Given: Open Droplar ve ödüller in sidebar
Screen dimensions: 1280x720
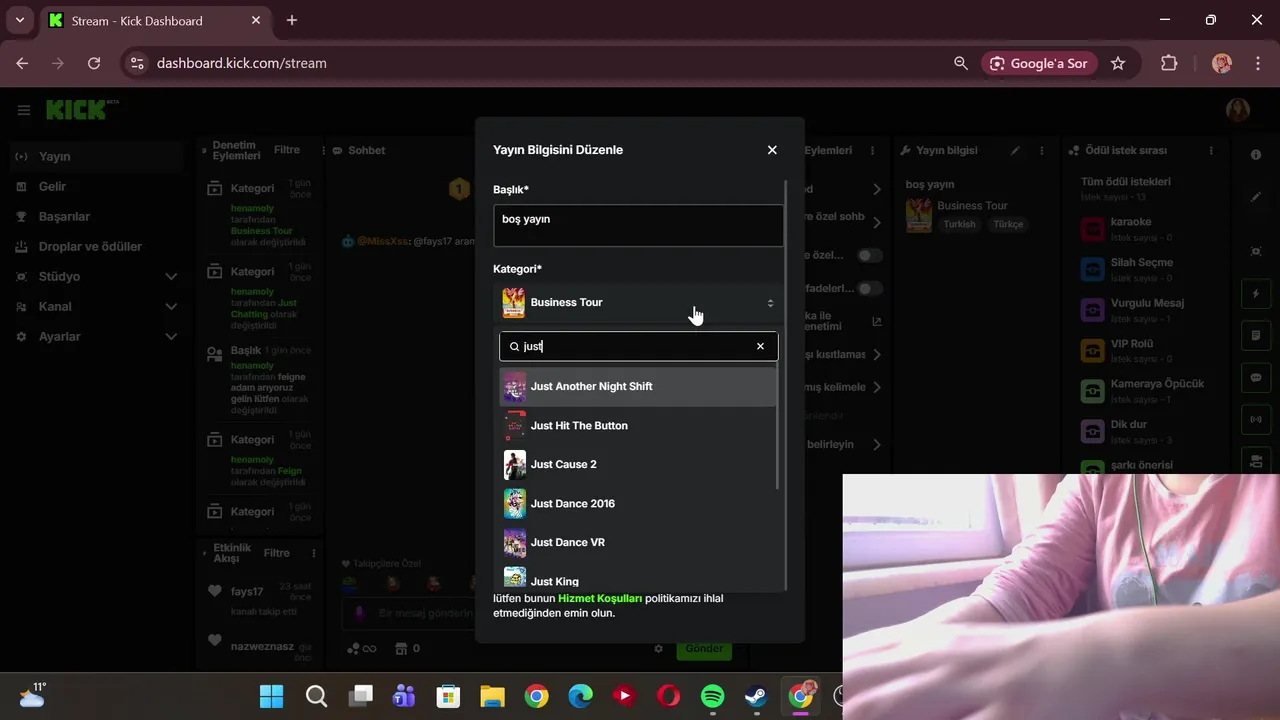Looking at the screenshot, I should pos(96,247).
